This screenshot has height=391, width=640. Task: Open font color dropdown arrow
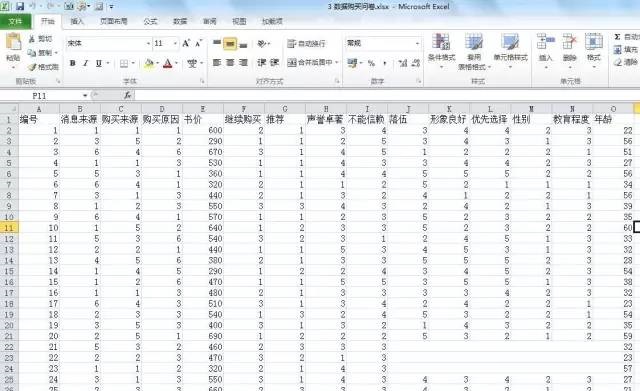pyautogui.click(x=176, y=63)
